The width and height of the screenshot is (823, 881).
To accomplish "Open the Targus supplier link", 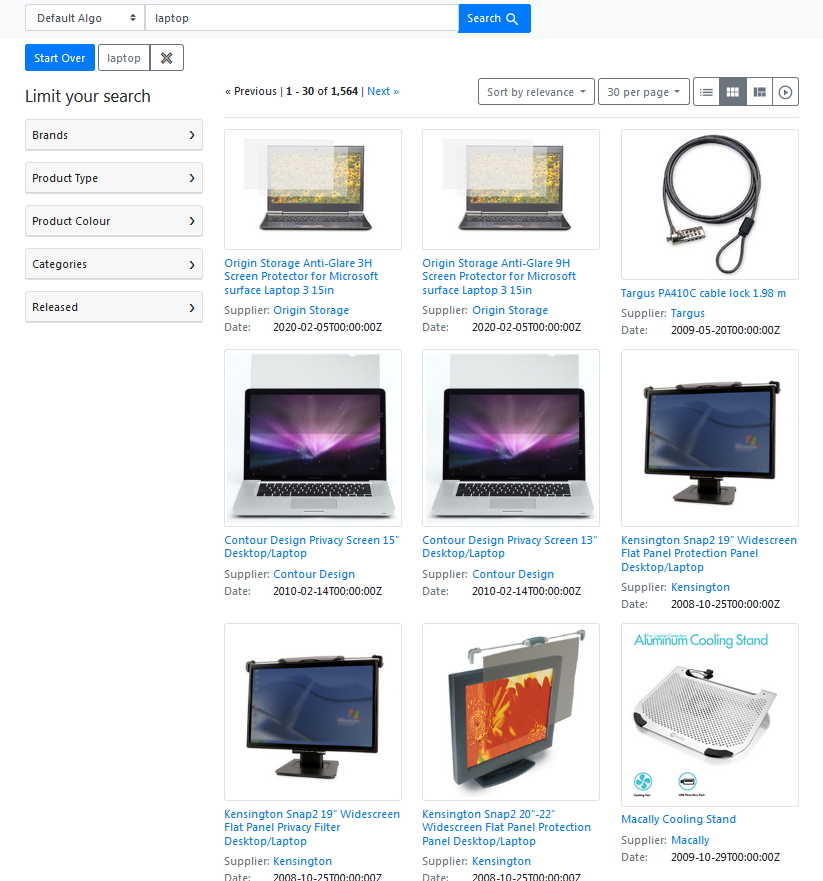I will tap(687, 312).
